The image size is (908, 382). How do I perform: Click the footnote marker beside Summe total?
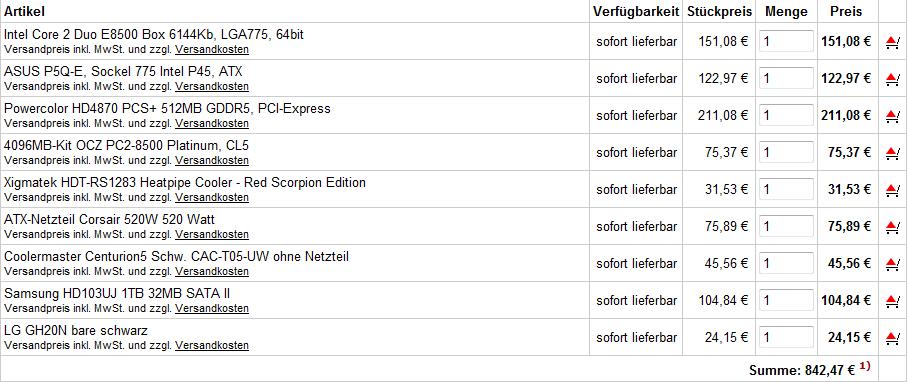click(865, 367)
